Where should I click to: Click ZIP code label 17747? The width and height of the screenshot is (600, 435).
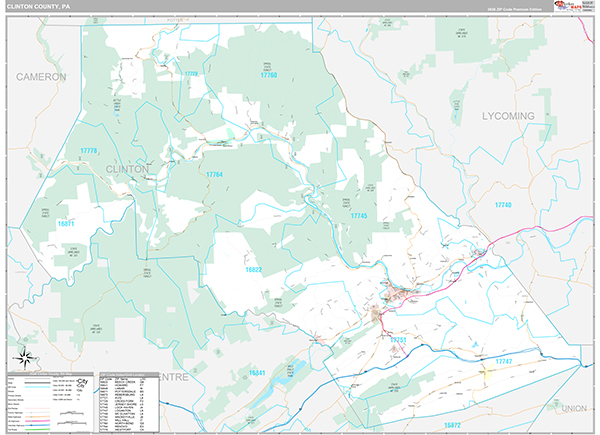tap(504, 361)
